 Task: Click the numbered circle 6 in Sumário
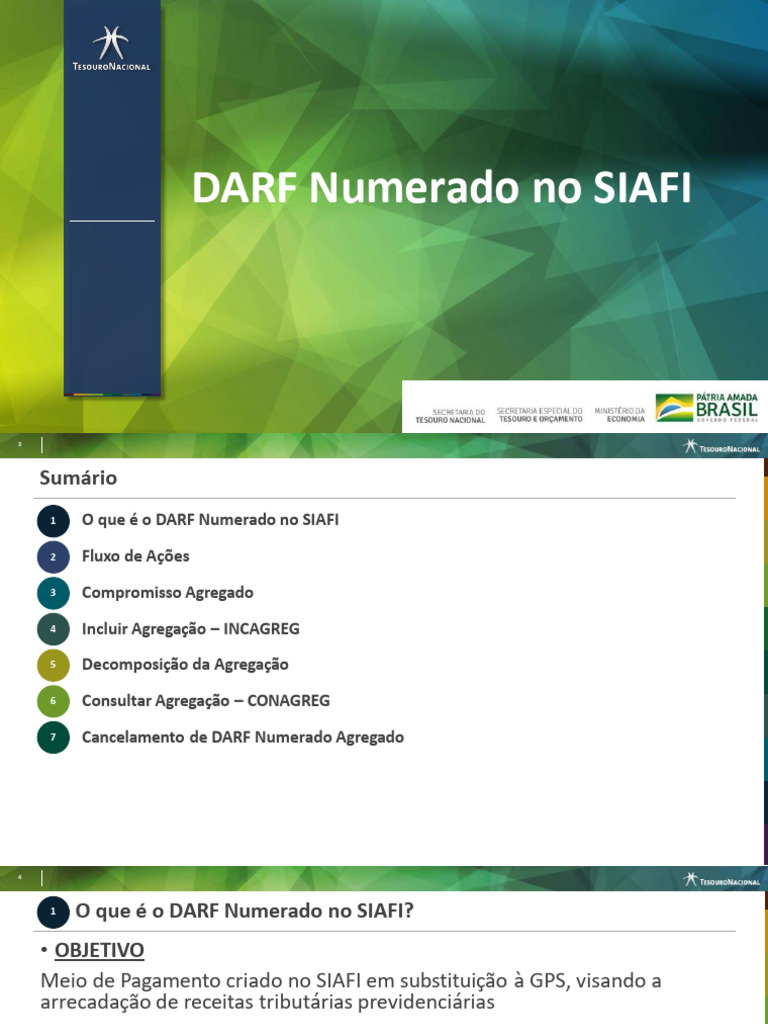53,701
